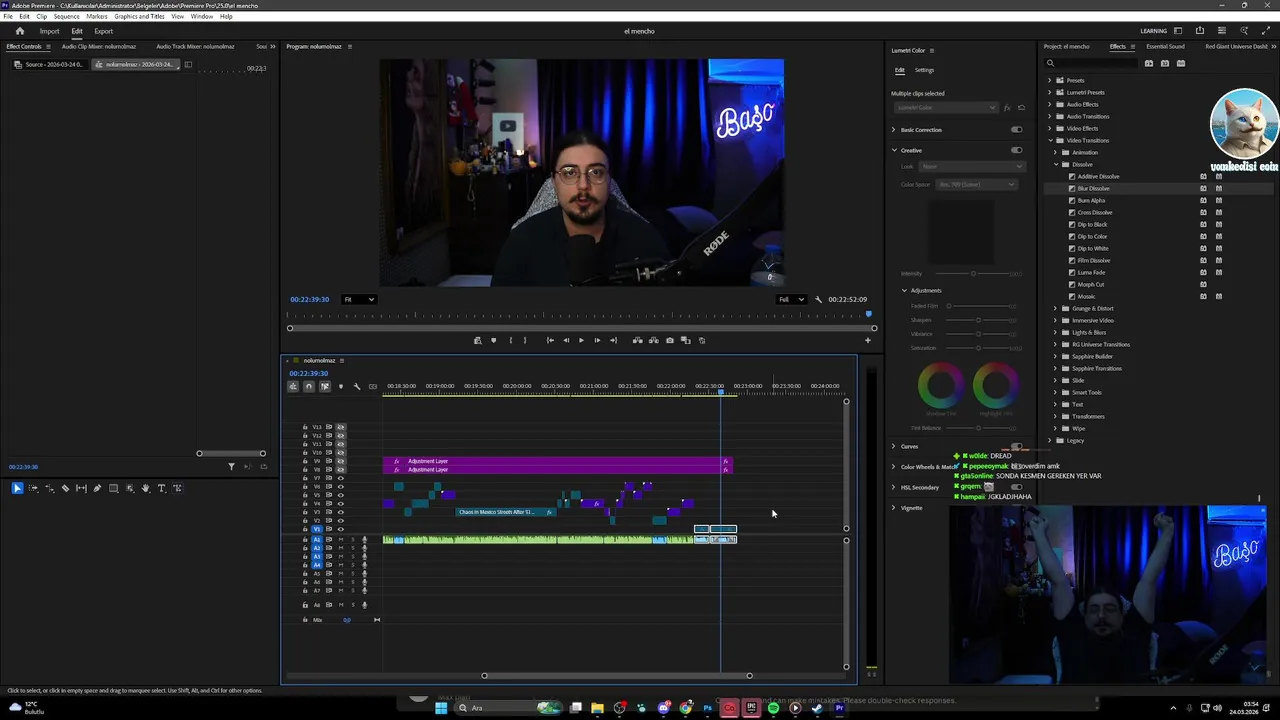
Task: Expand the Basic Correction section
Action: [x=894, y=130]
